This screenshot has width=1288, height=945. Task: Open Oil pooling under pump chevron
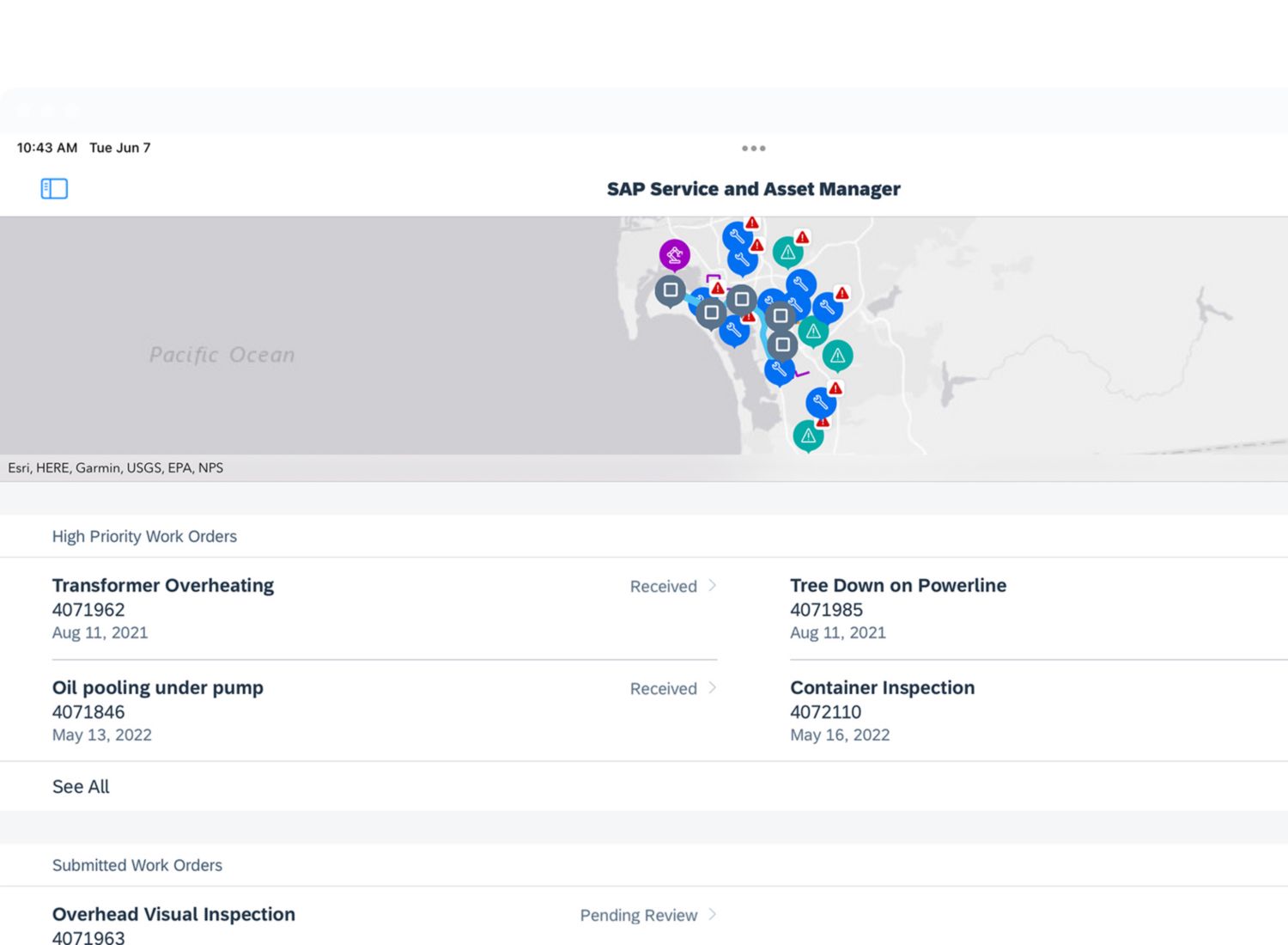pos(712,688)
